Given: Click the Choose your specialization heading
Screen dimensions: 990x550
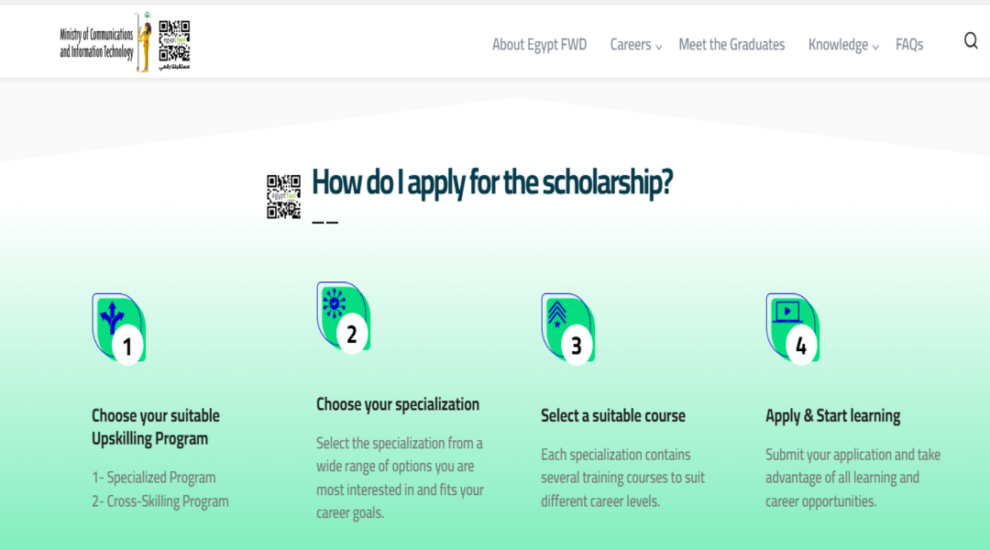Looking at the screenshot, I should [x=398, y=404].
